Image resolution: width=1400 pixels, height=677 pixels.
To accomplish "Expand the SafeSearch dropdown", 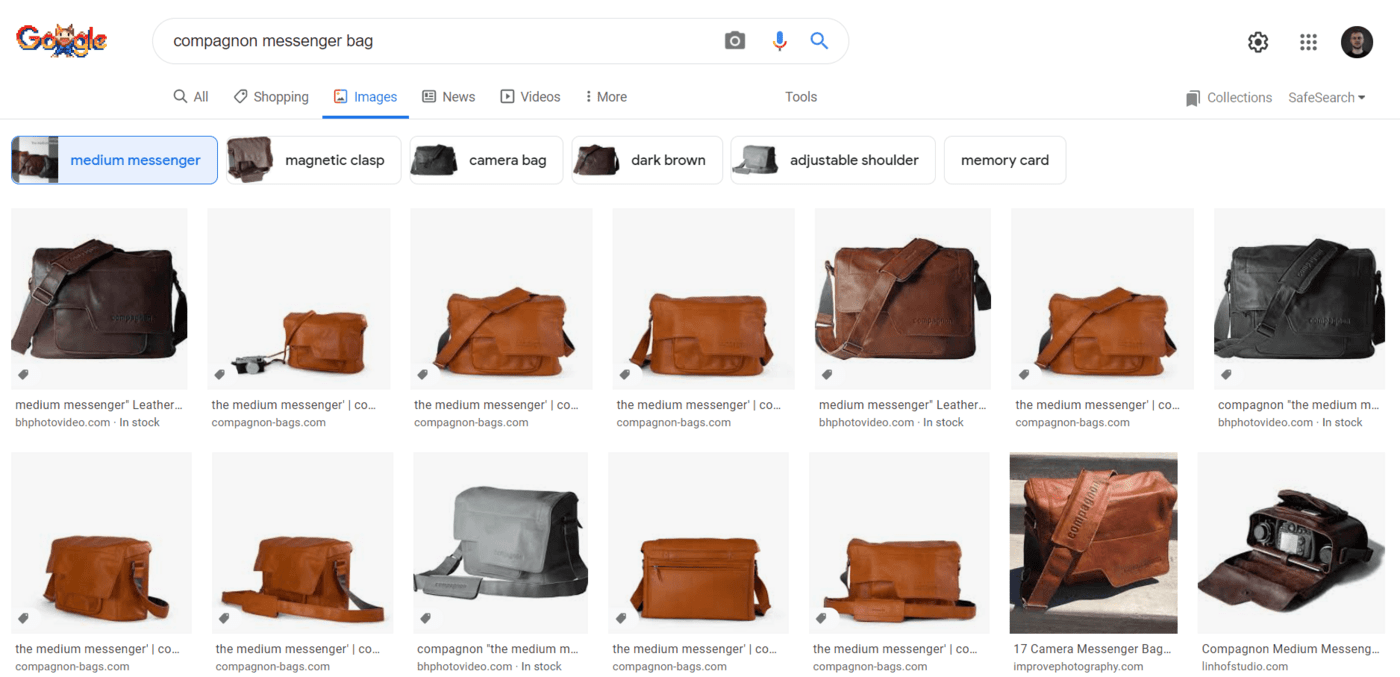I will tap(1326, 97).
